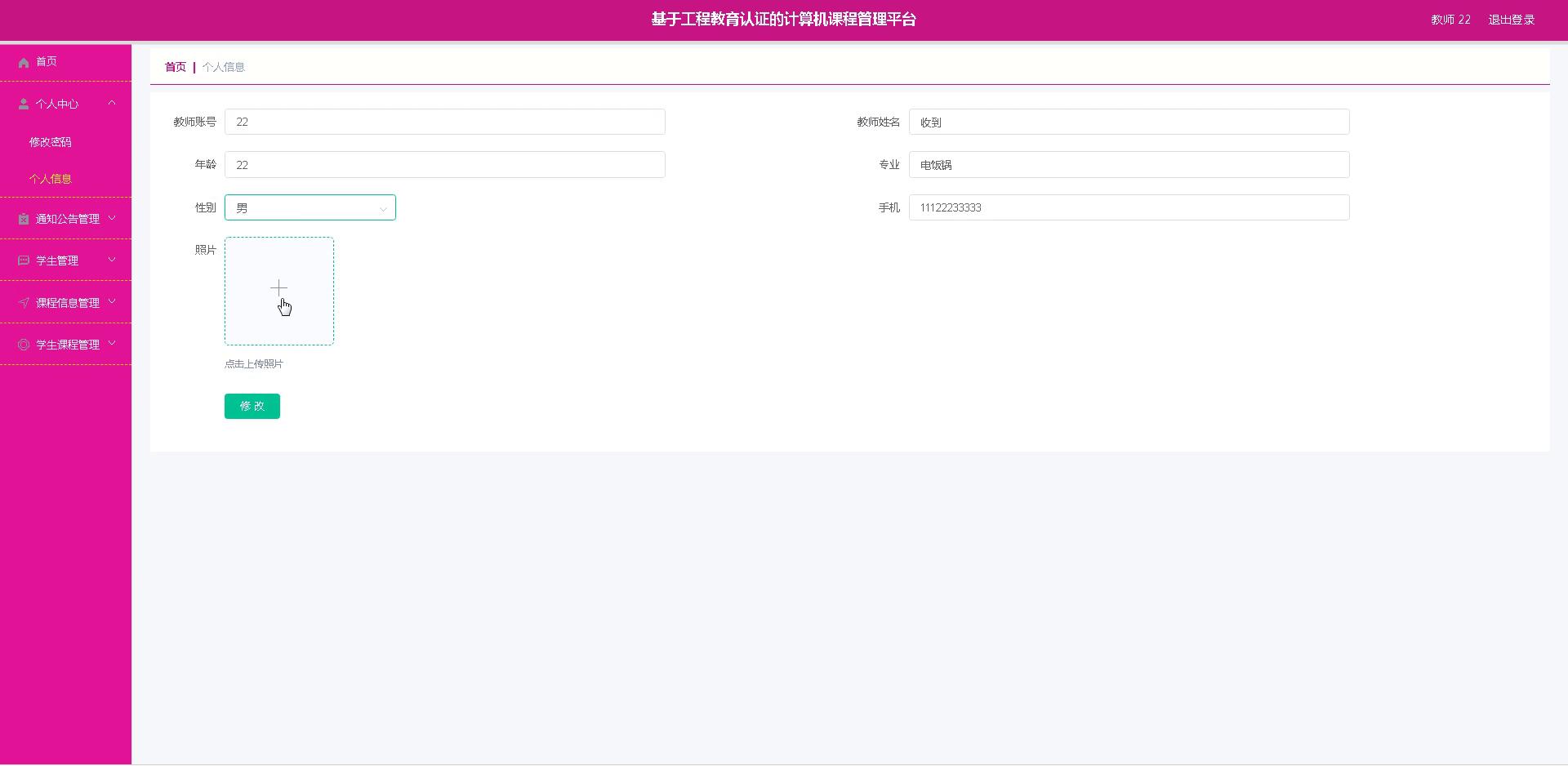Collapse the 个人中心 menu chevron
Screen dimensions: 1568x766
(x=112, y=103)
